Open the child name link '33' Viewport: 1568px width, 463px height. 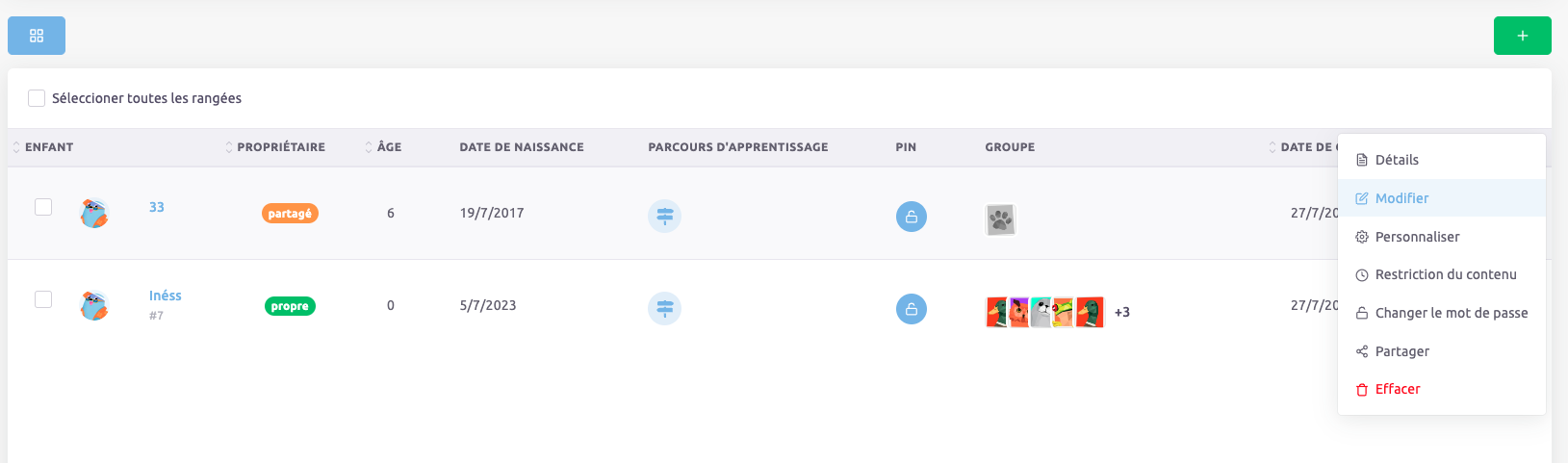[x=157, y=207]
